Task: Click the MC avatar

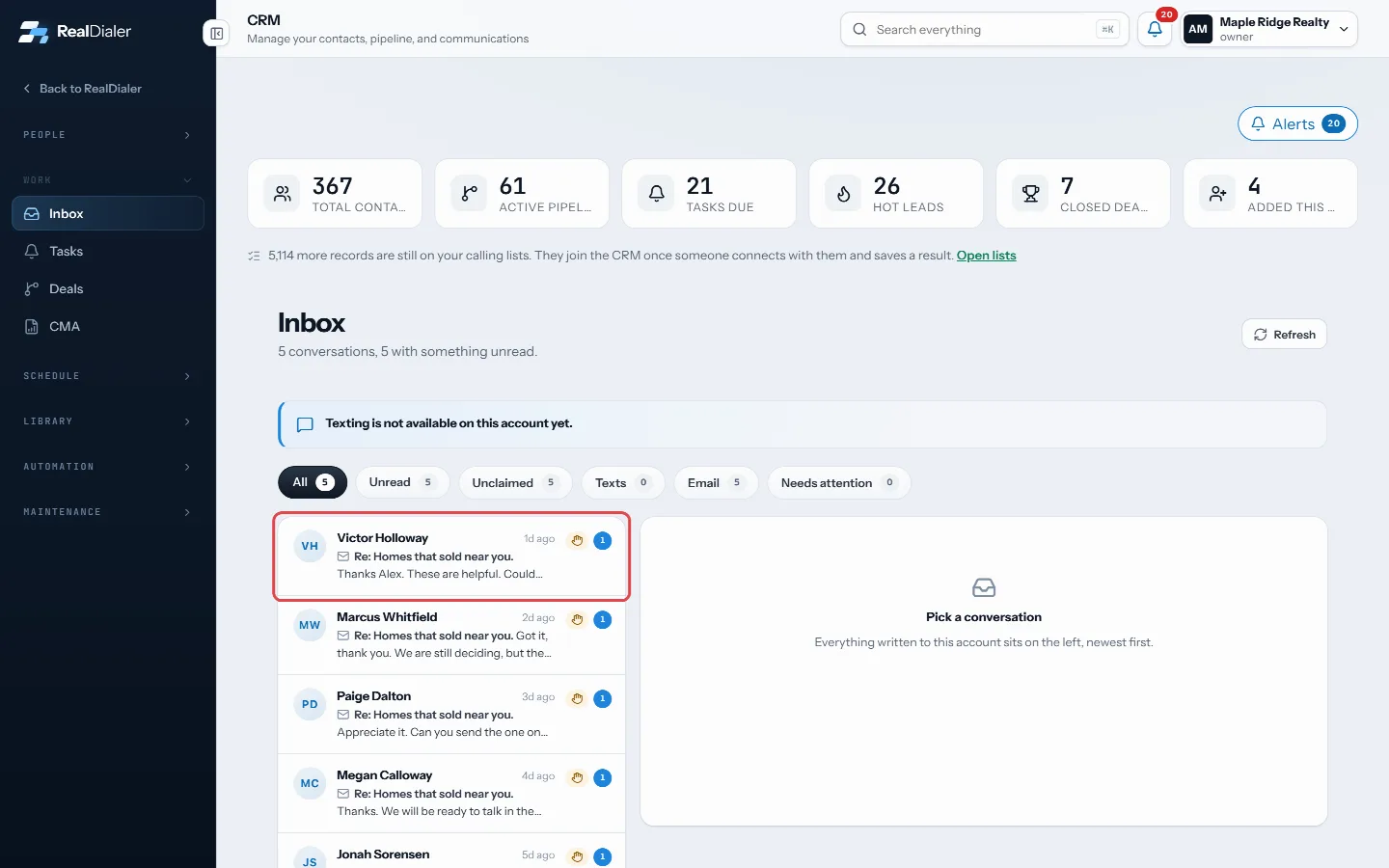Action: click(310, 783)
